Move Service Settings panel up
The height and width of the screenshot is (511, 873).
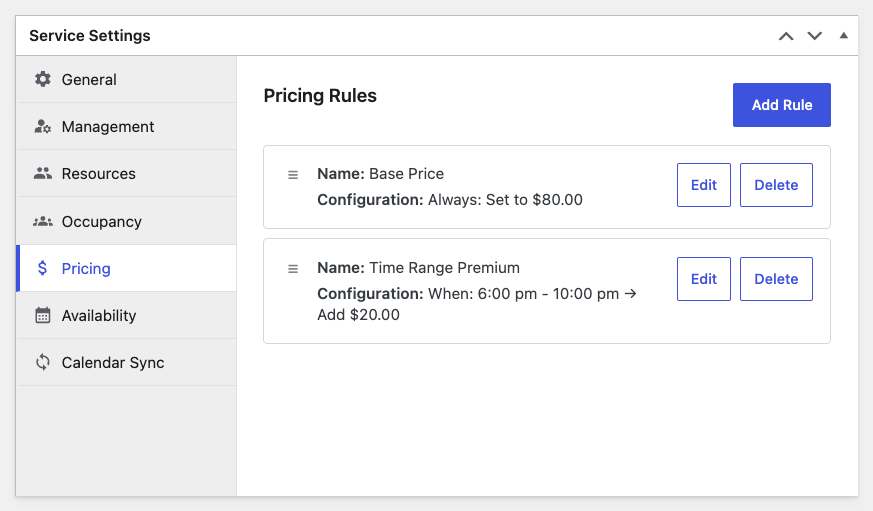pos(786,36)
